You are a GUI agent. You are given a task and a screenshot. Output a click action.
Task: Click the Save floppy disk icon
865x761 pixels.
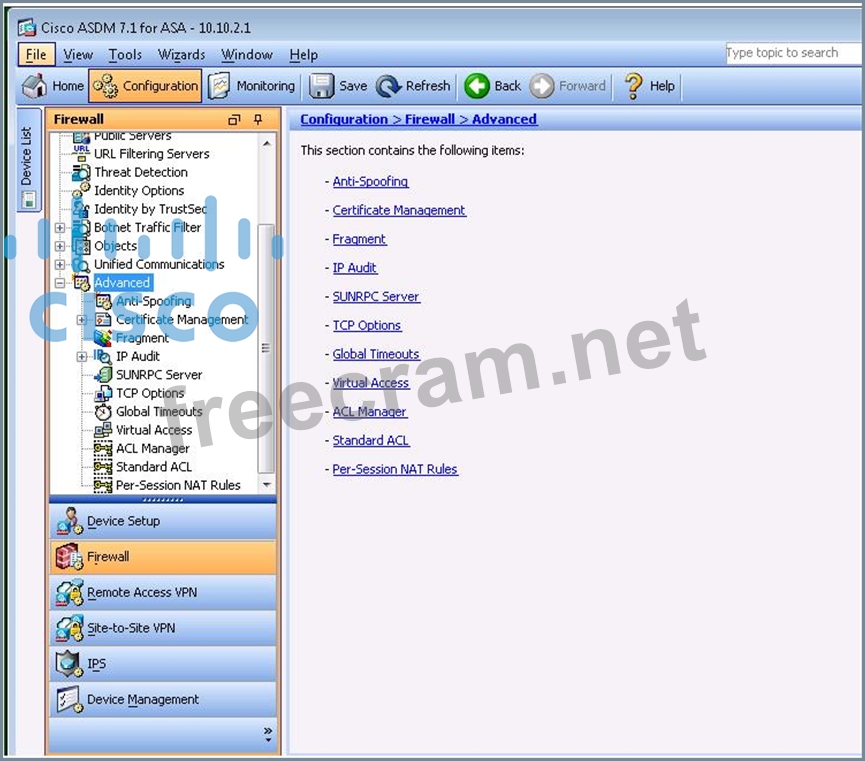coord(321,86)
